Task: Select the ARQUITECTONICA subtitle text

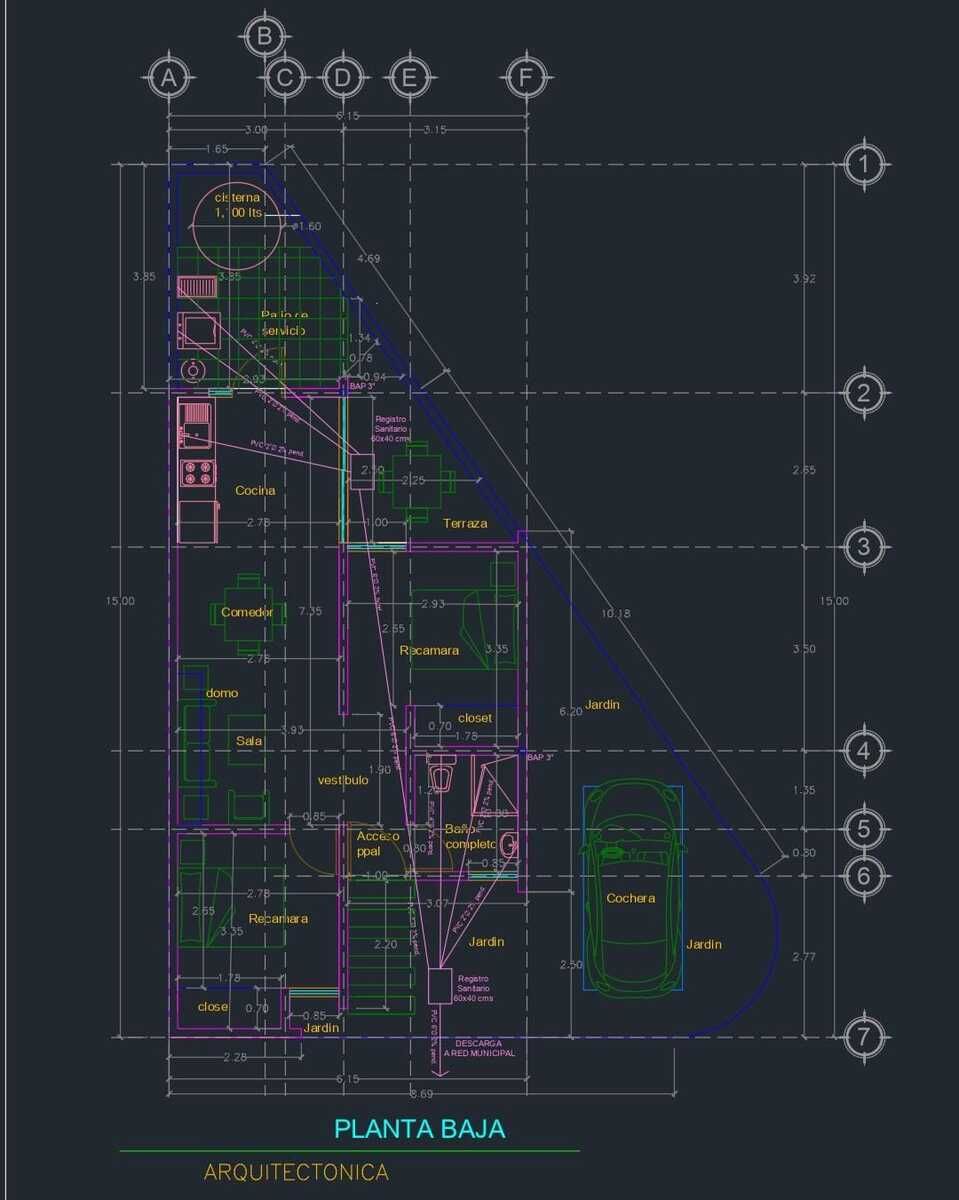Action: click(x=296, y=1172)
